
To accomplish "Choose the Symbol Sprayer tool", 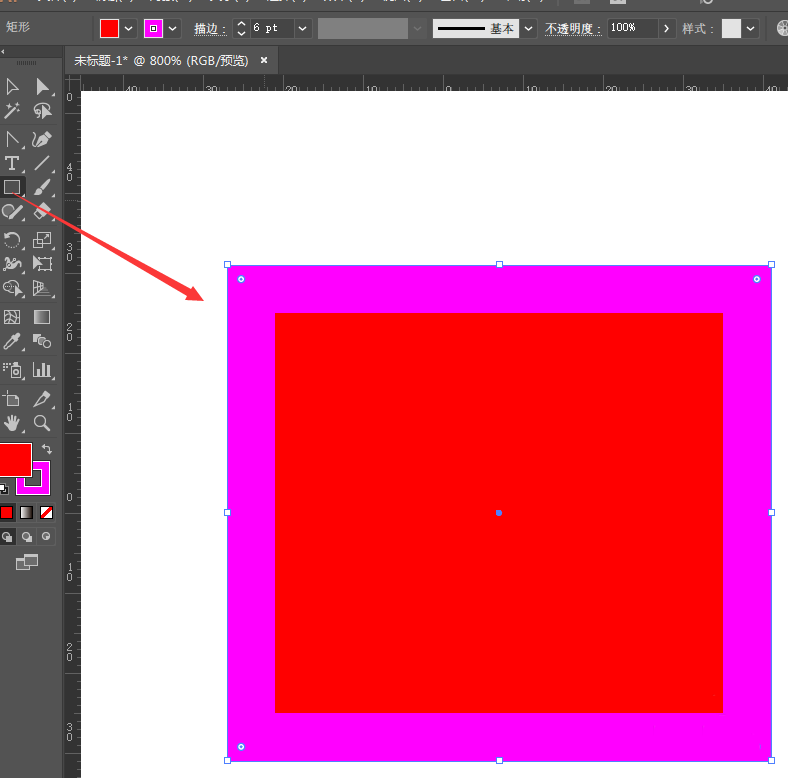I will pyautogui.click(x=12, y=370).
